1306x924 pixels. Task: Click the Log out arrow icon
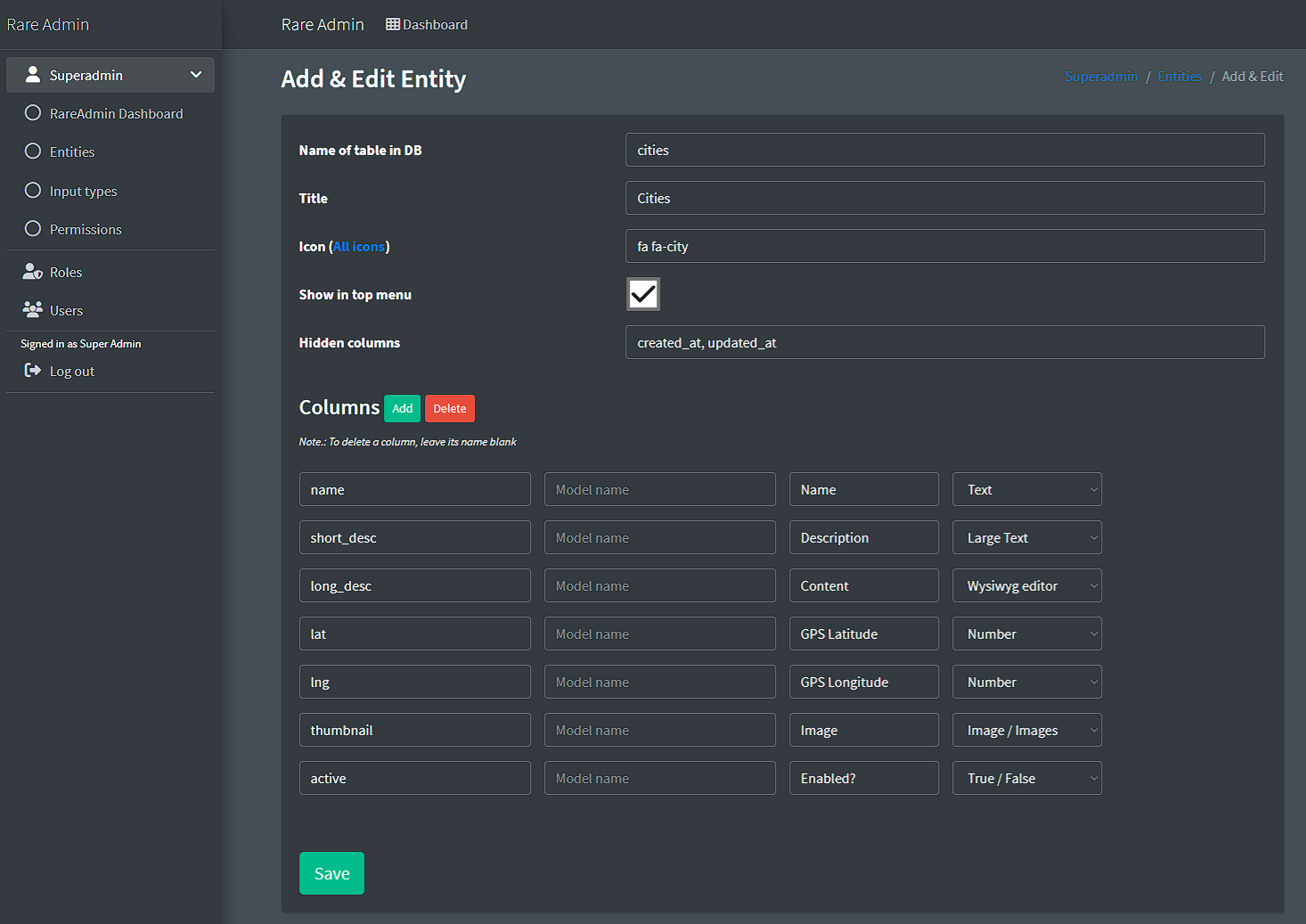pyautogui.click(x=33, y=371)
